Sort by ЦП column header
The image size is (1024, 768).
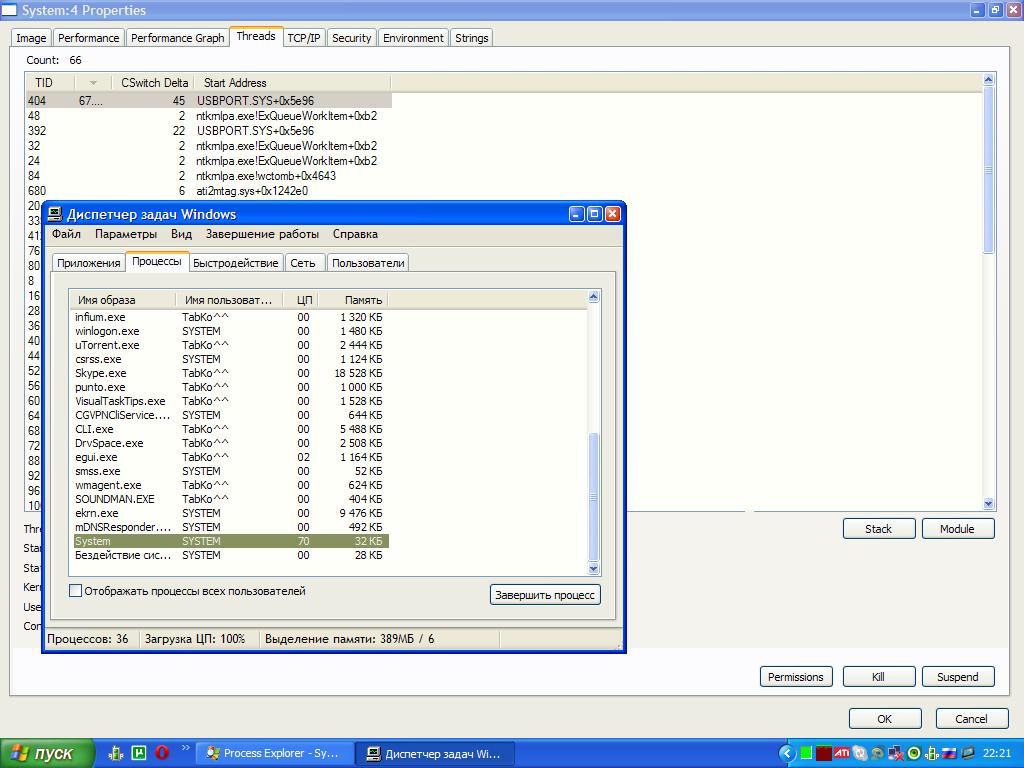300,300
